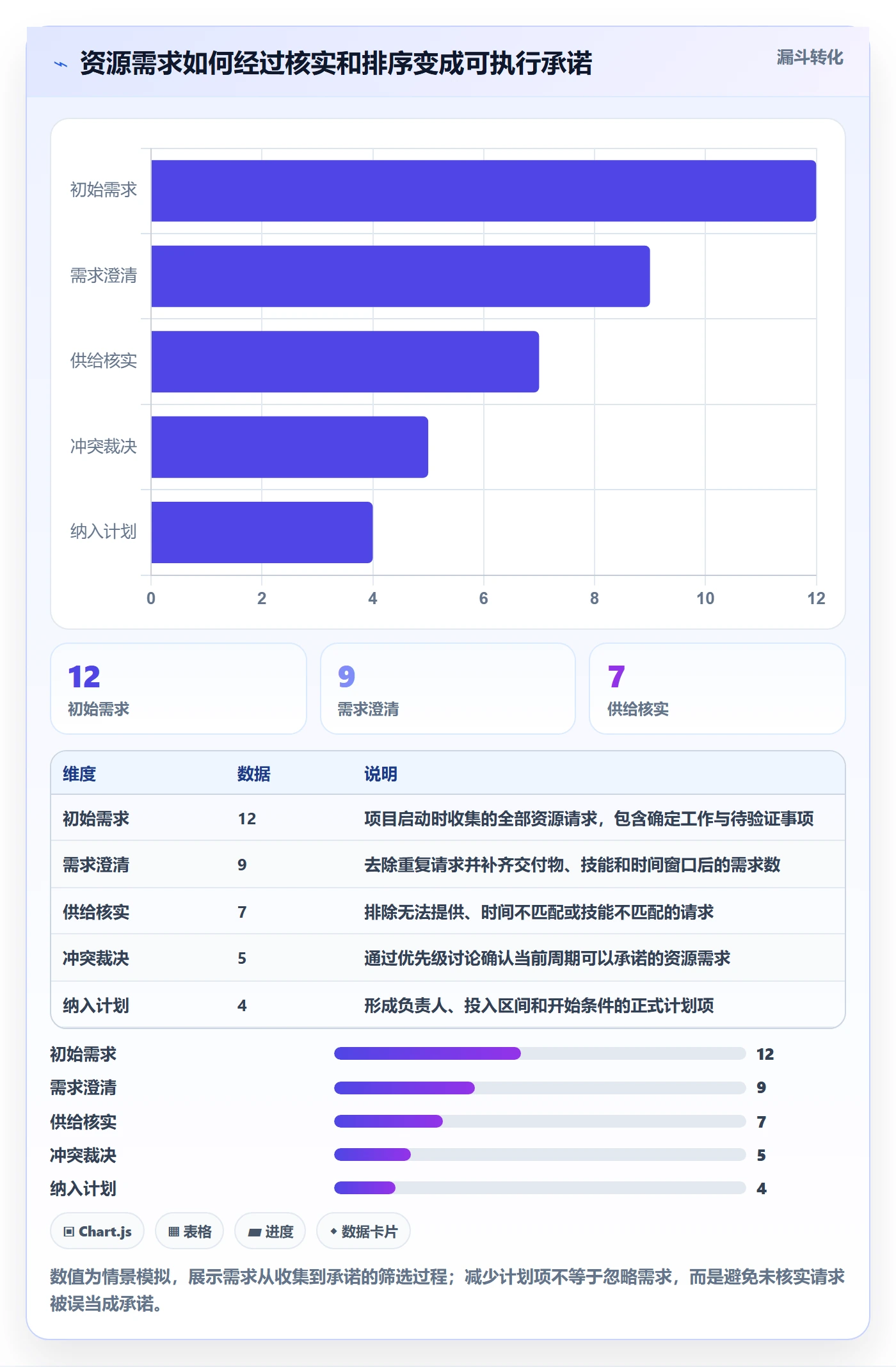This screenshot has height=1367, width=896.
Task: Open the stat card showing 9 需求澄清
Action: point(448,689)
